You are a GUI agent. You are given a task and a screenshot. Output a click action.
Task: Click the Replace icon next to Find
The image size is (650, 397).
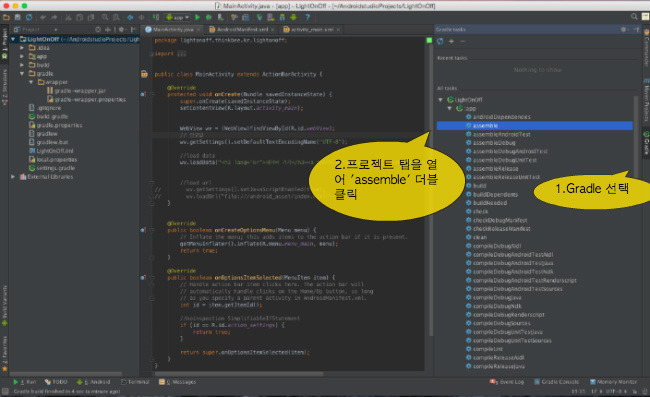point(116,17)
